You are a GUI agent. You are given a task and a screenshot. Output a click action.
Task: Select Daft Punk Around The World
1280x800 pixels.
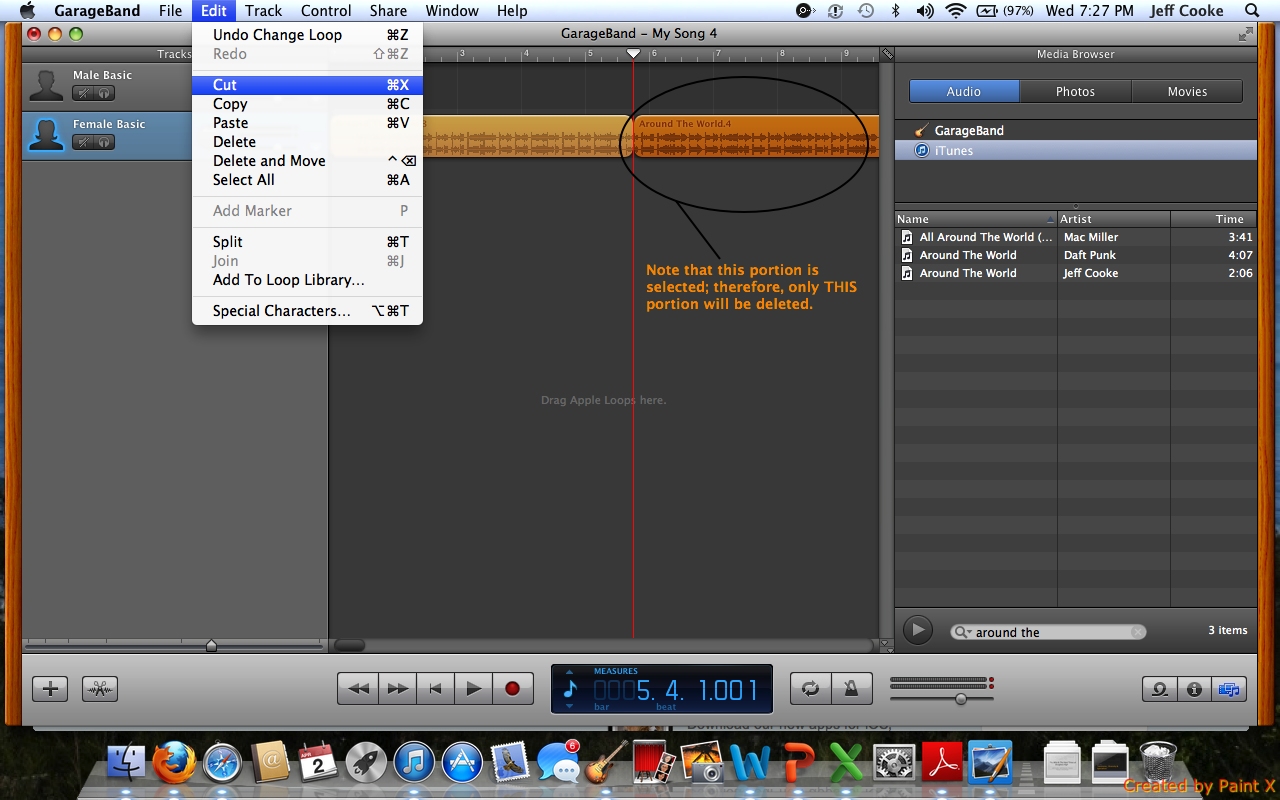pyautogui.click(x=1076, y=255)
